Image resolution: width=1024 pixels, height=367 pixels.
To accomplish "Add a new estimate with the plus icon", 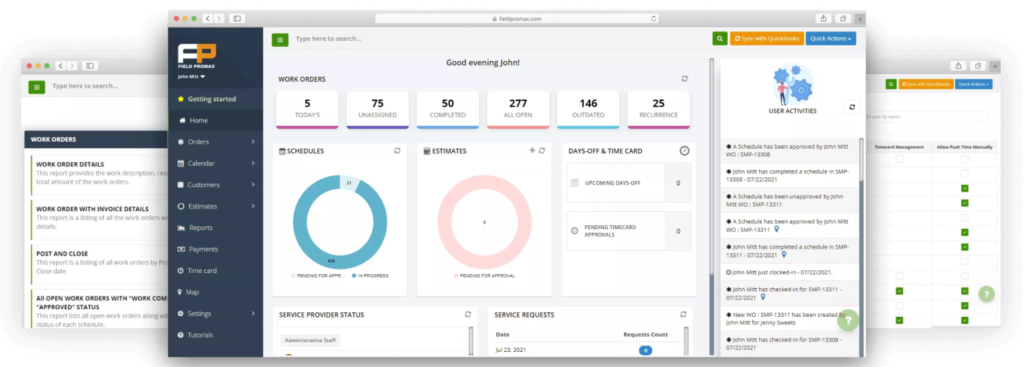I will (x=532, y=151).
